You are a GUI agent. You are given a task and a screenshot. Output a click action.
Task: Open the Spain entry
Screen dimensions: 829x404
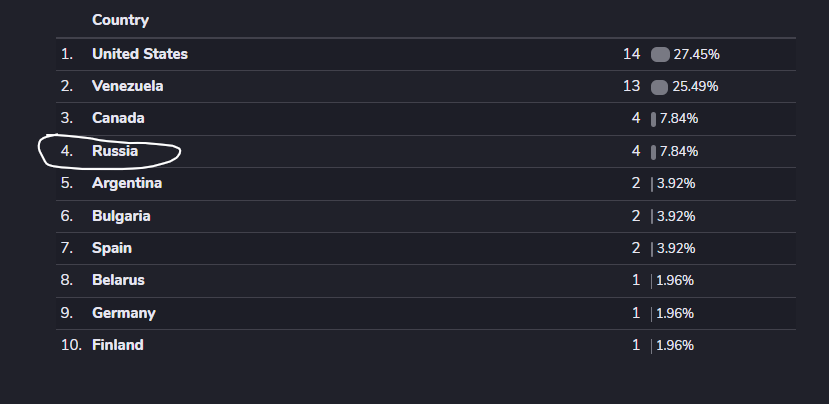(x=111, y=248)
